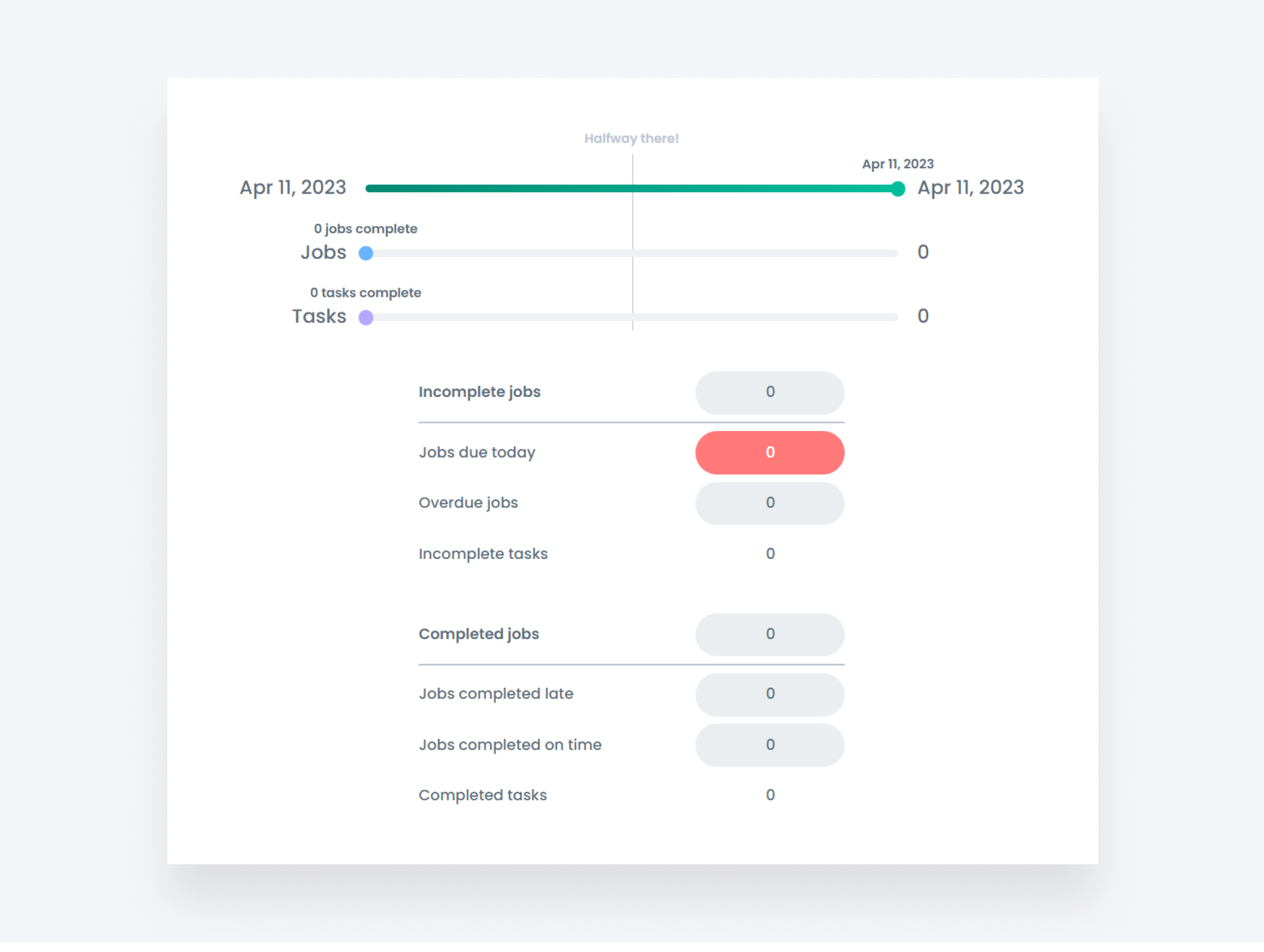The height and width of the screenshot is (952, 1264).
Task: Click the Completed jobs count badge
Action: point(770,634)
